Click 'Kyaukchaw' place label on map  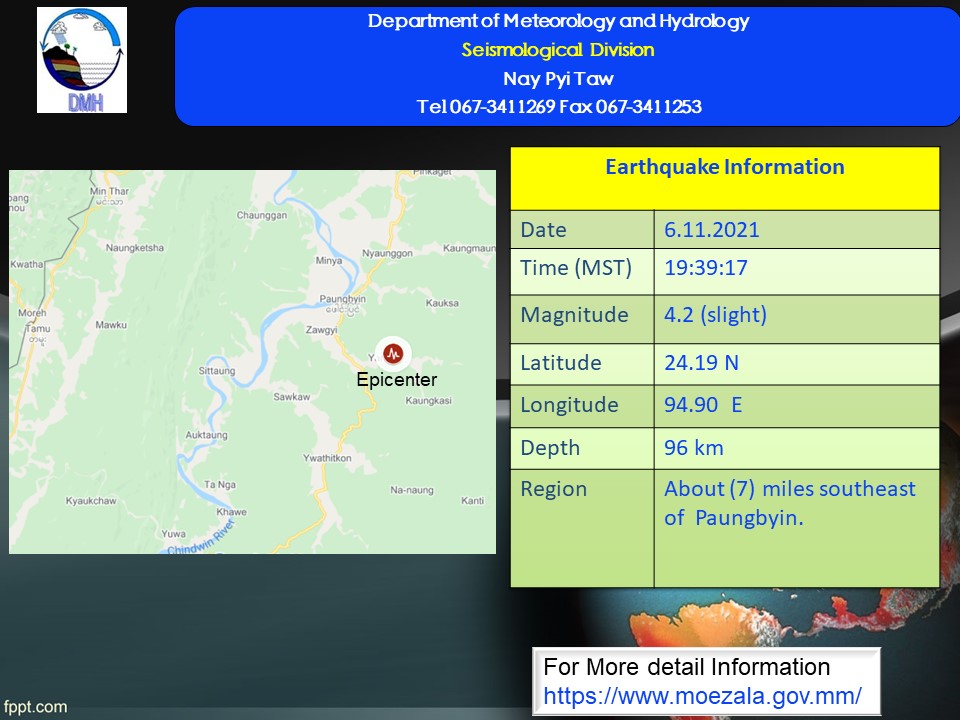(x=91, y=501)
